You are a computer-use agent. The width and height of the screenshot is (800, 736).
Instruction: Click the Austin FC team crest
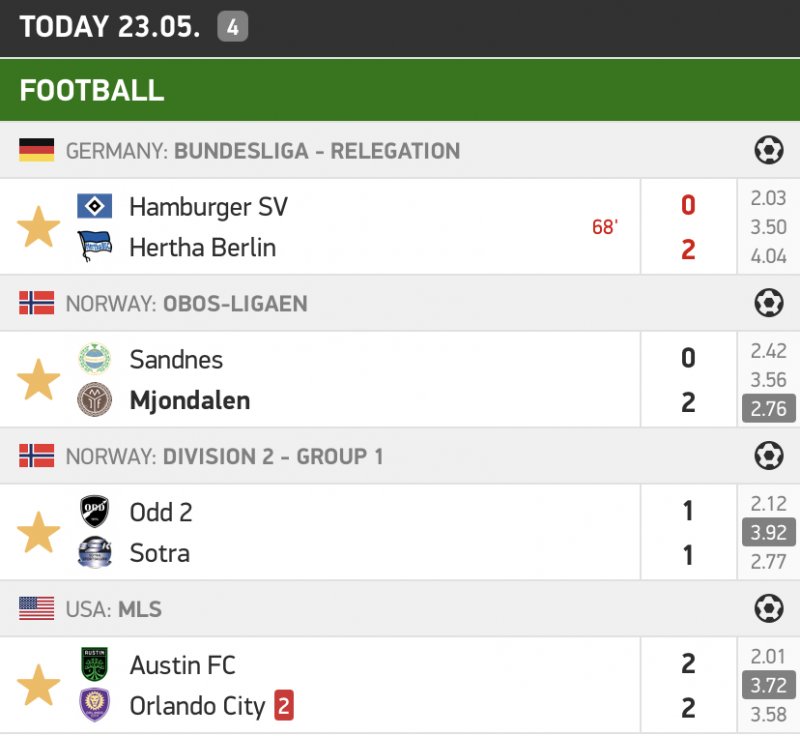[x=95, y=664]
